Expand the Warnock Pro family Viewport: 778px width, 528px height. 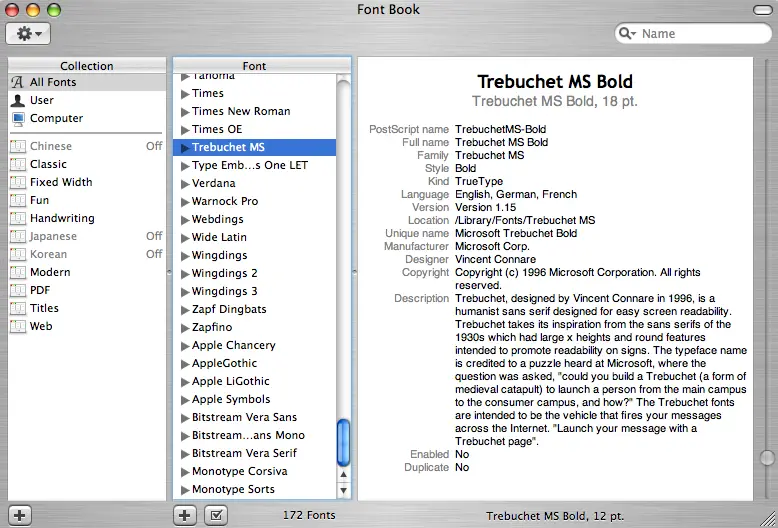(x=185, y=201)
